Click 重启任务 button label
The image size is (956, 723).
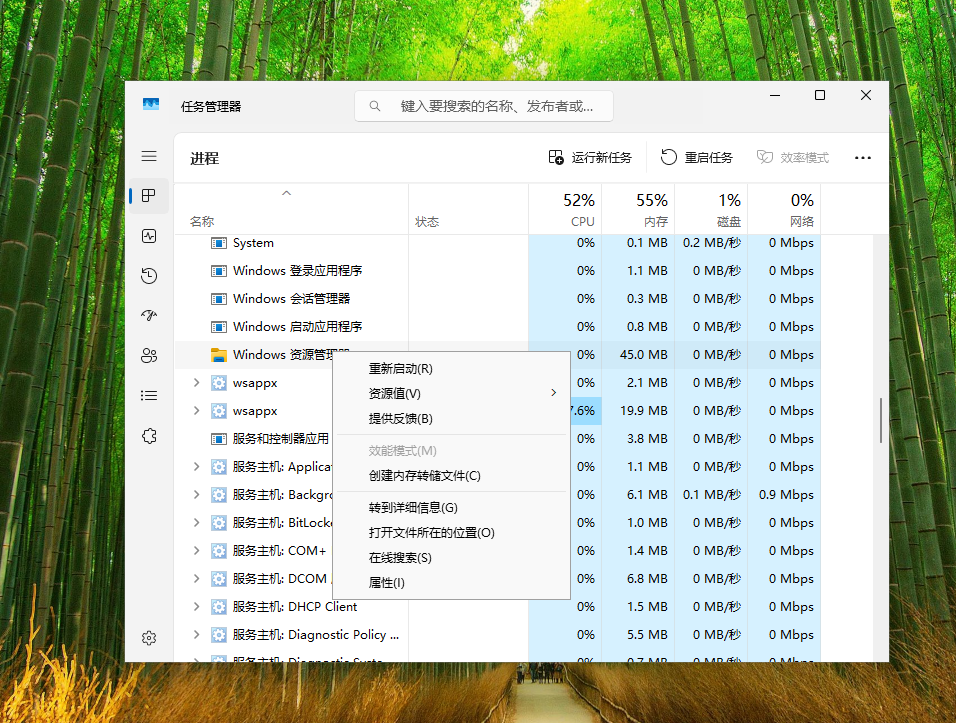[708, 158]
